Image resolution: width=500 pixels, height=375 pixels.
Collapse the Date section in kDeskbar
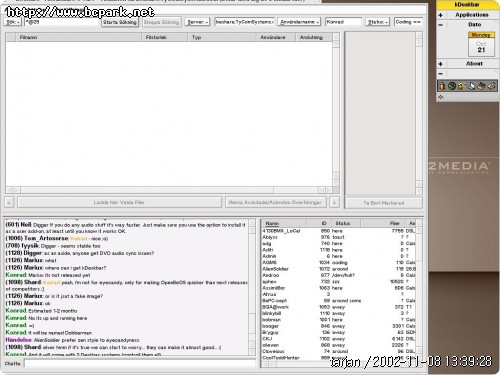pos(441,25)
